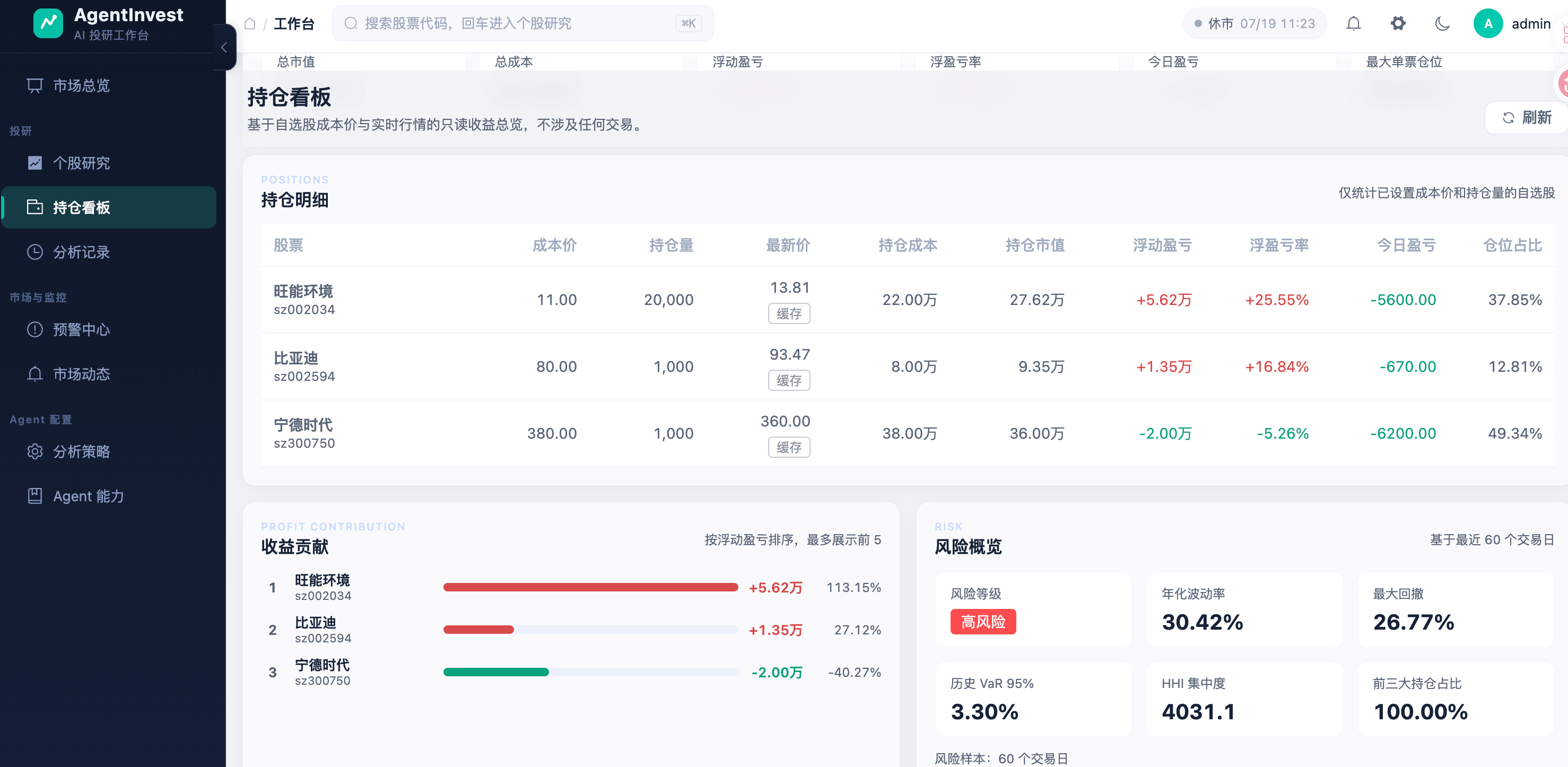1568x767 pixels.
Task: Click the 高风险 risk level badge
Action: coord(983,622)
